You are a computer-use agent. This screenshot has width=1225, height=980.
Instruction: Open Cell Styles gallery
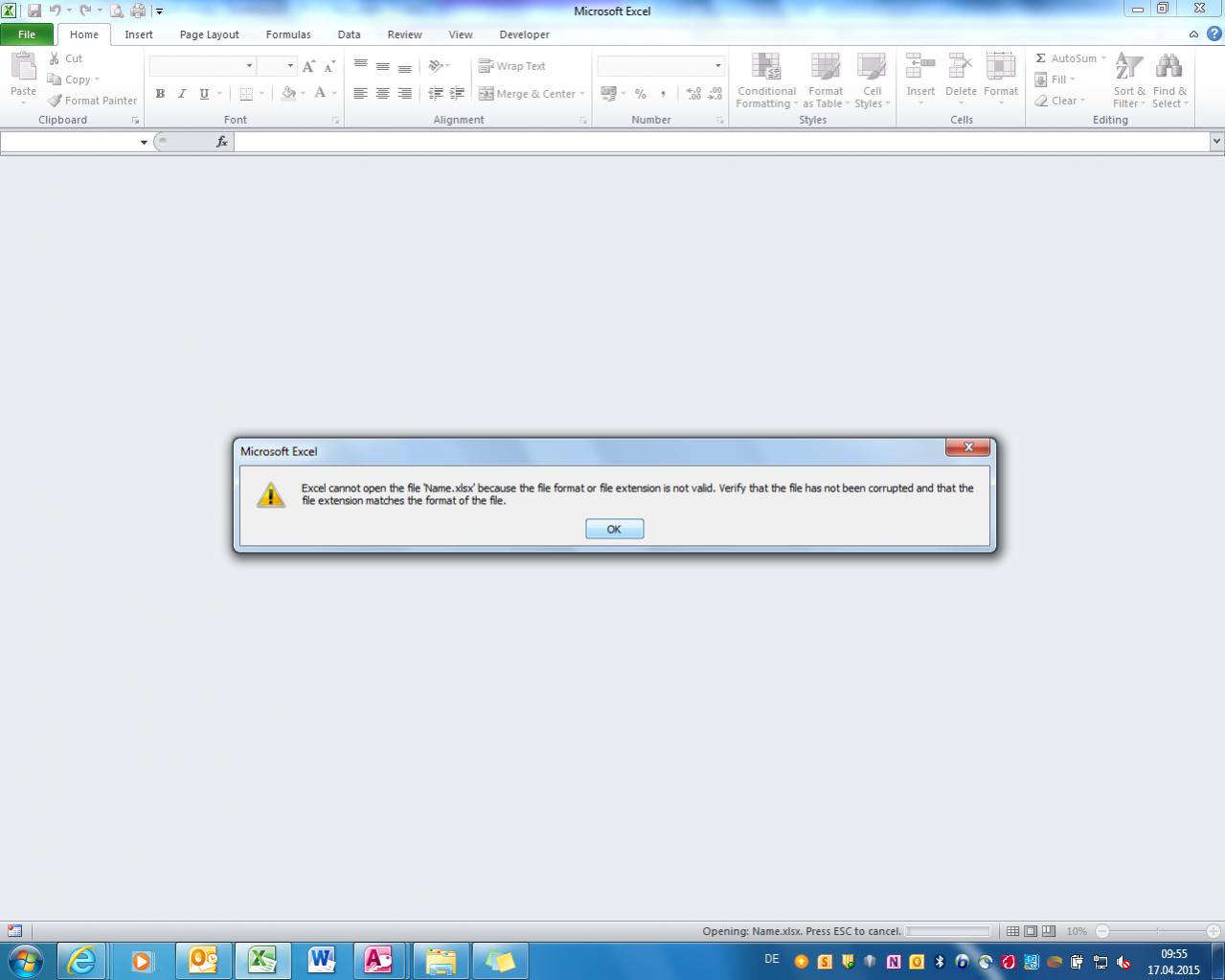[872, 80]
